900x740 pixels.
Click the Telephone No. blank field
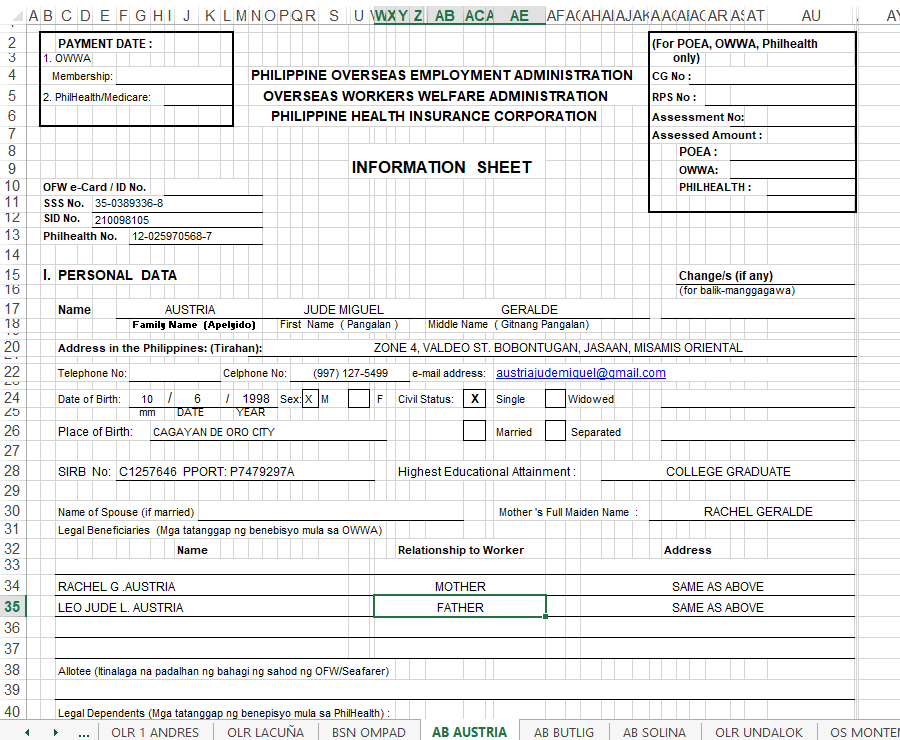click(174, 373)
